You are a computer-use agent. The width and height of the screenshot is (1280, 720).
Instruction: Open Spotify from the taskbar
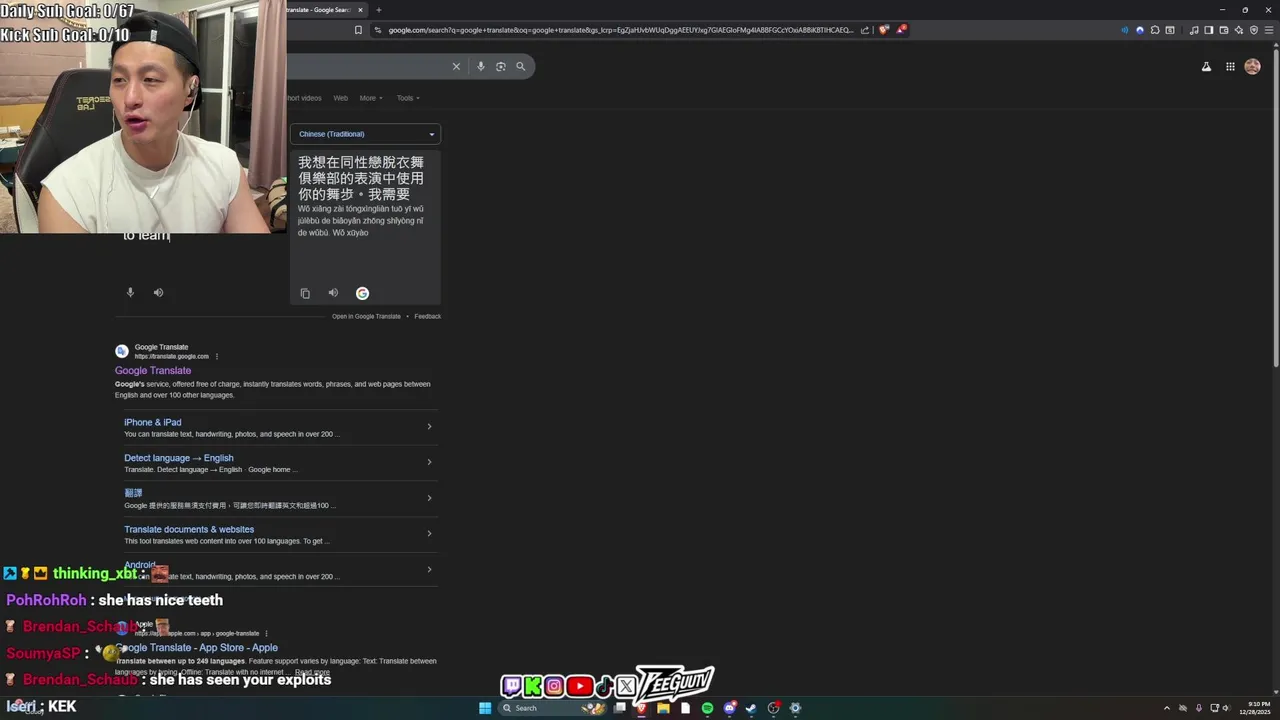click(x=707, y=708)
